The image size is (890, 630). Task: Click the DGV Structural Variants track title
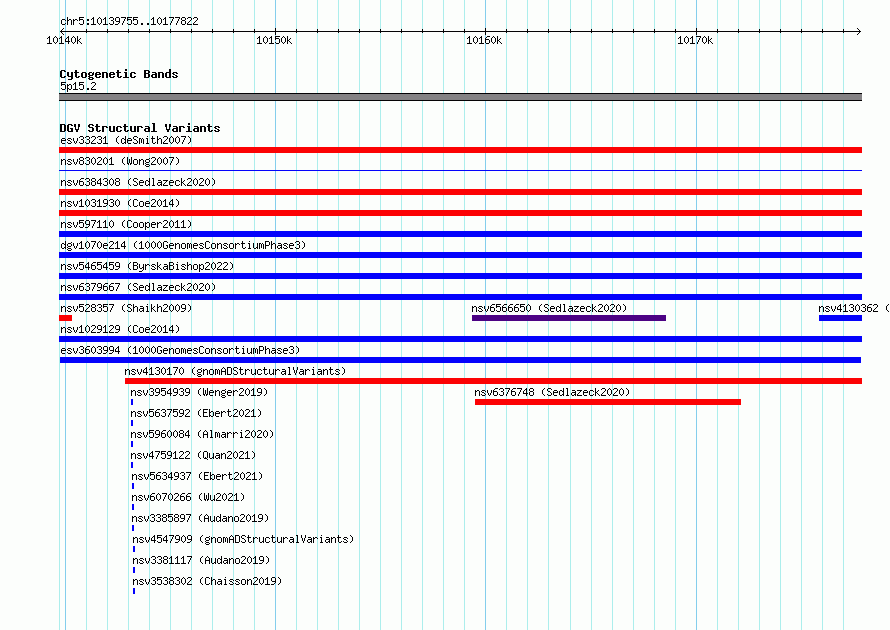pos(140,128)
